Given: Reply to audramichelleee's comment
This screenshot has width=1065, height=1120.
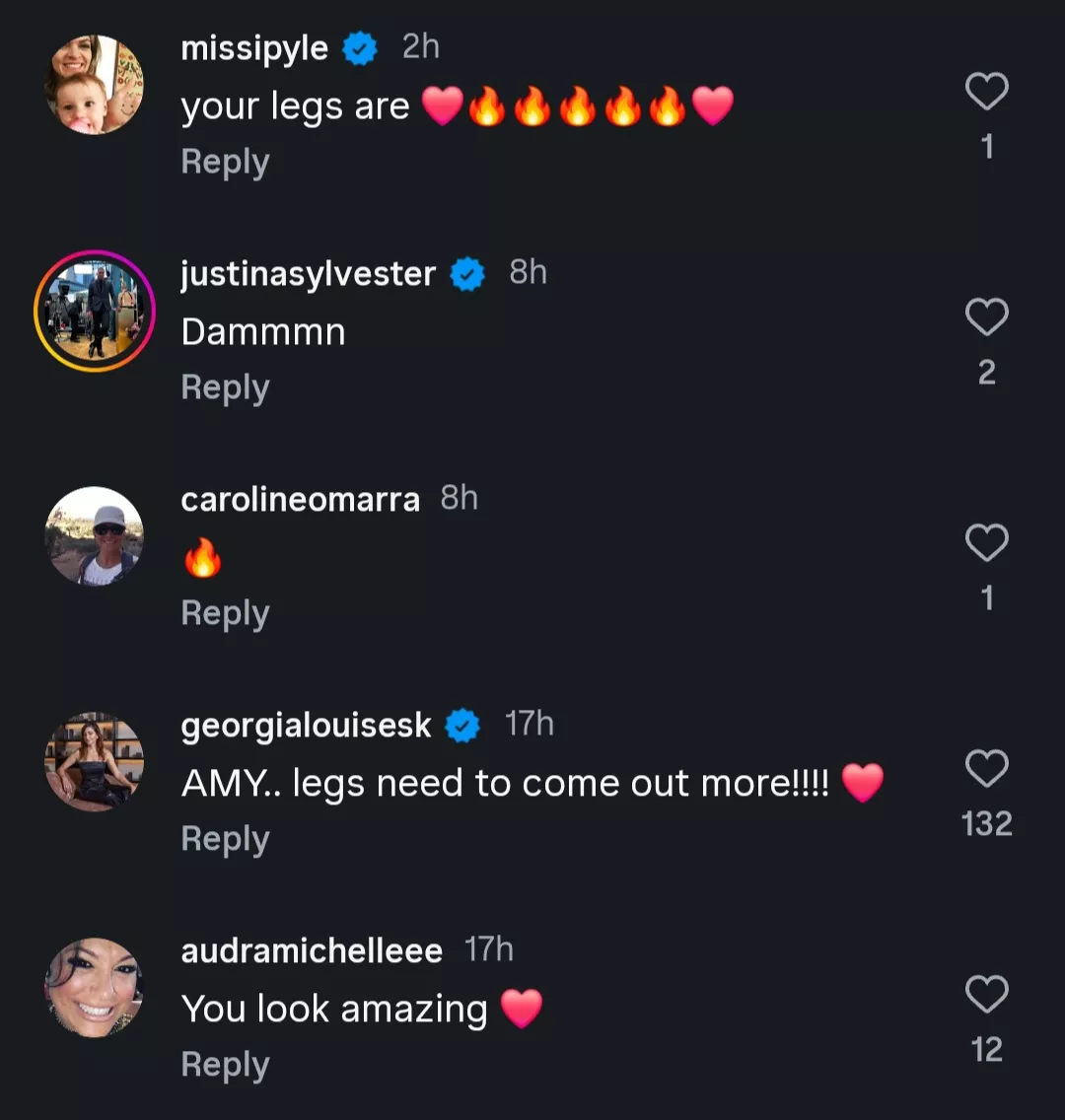Looking at the screenshot, I should click(225, 1065).
